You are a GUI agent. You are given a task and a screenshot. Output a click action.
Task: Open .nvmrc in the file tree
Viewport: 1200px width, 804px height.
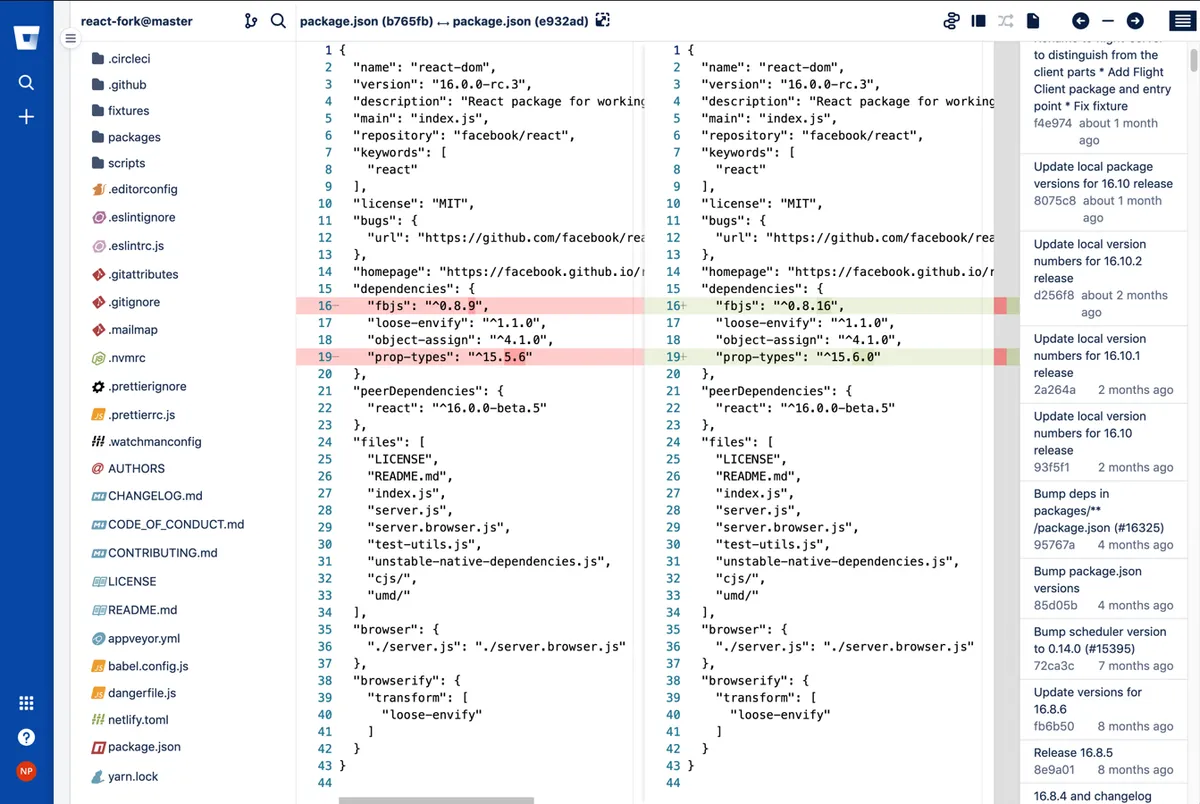pos(119,358)
